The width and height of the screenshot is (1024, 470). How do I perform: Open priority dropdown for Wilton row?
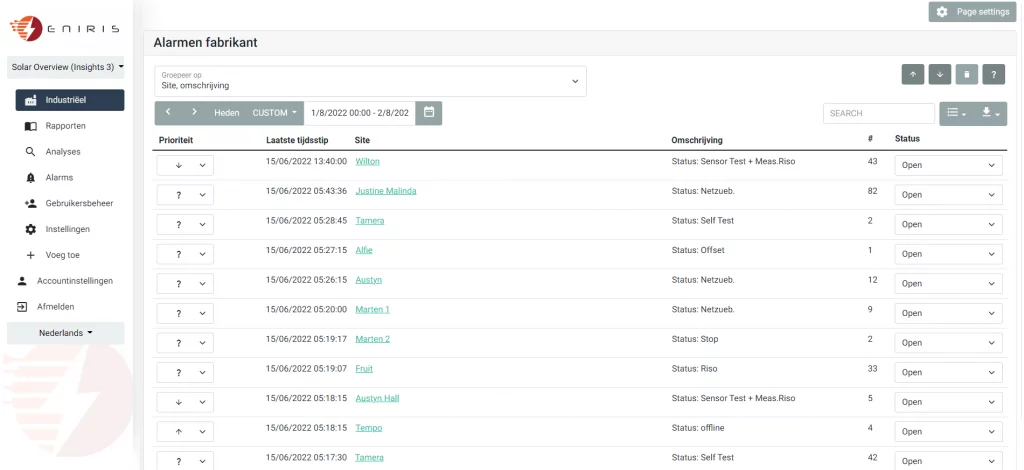point(185,165)
